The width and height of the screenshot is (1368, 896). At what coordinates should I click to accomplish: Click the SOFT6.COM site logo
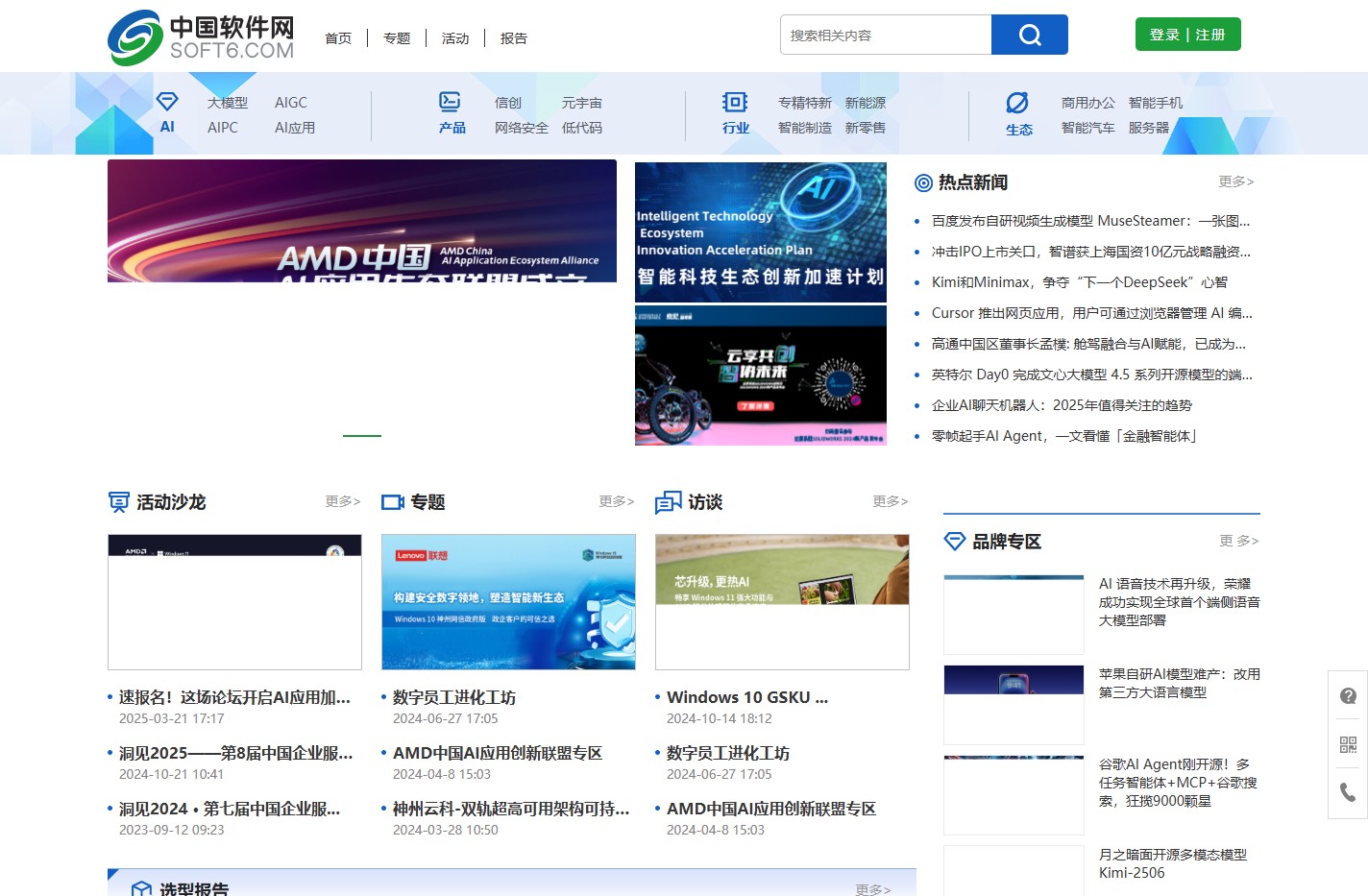click(x=201, y=37)
